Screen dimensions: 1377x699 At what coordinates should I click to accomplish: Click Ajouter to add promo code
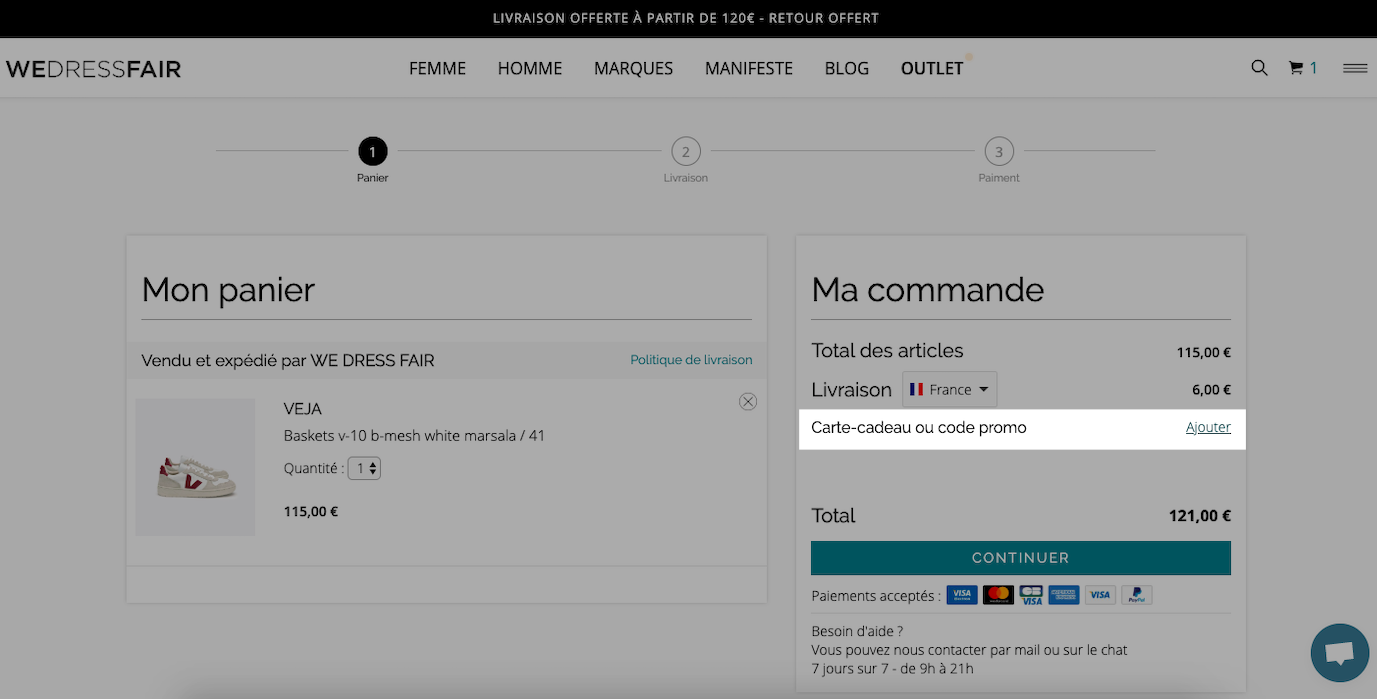[1208, 428]
